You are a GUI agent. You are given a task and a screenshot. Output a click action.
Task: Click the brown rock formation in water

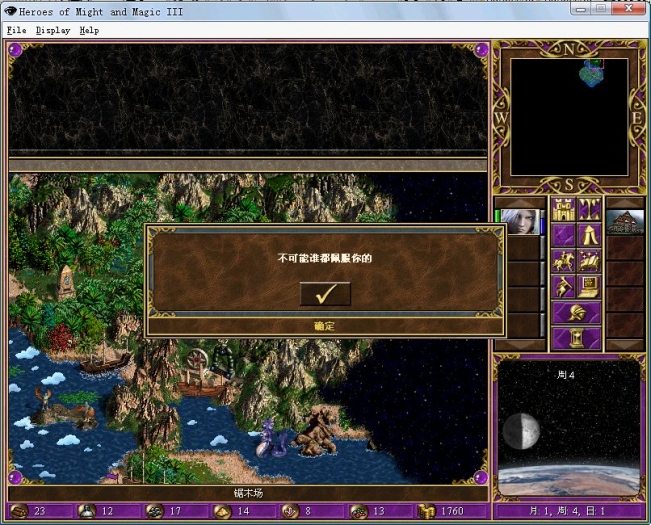pyautogui.click(x=317, y=432)
